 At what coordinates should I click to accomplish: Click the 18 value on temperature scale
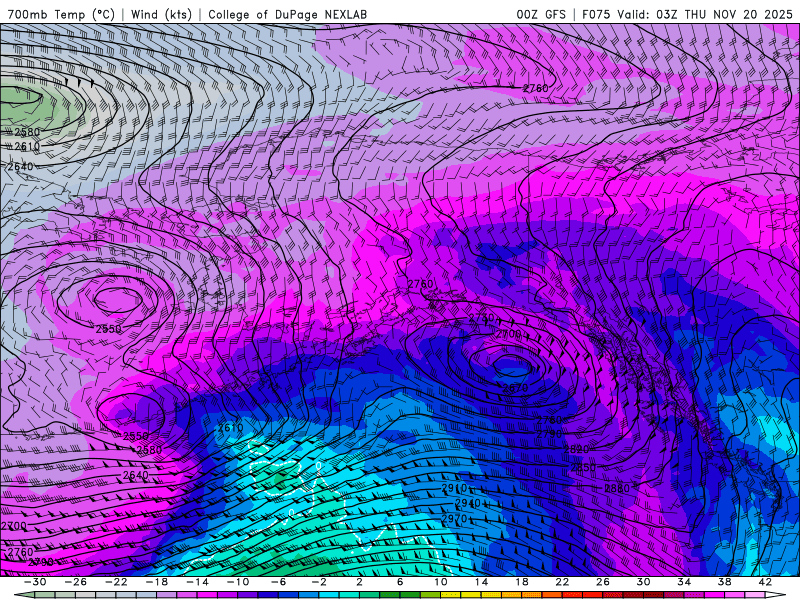[521, 582]
